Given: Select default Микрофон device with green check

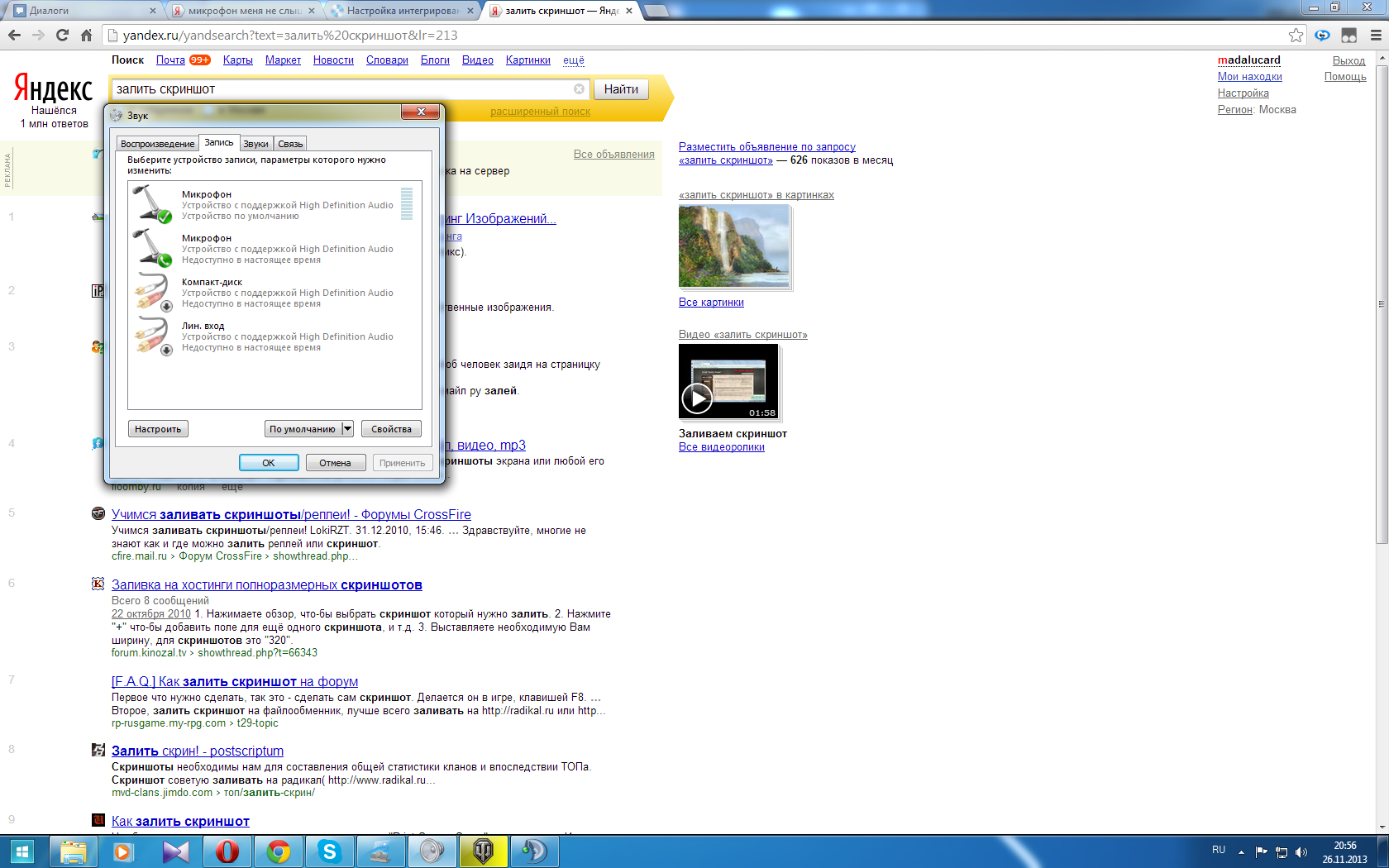Looking at the screenshot, I should [275, 204].
